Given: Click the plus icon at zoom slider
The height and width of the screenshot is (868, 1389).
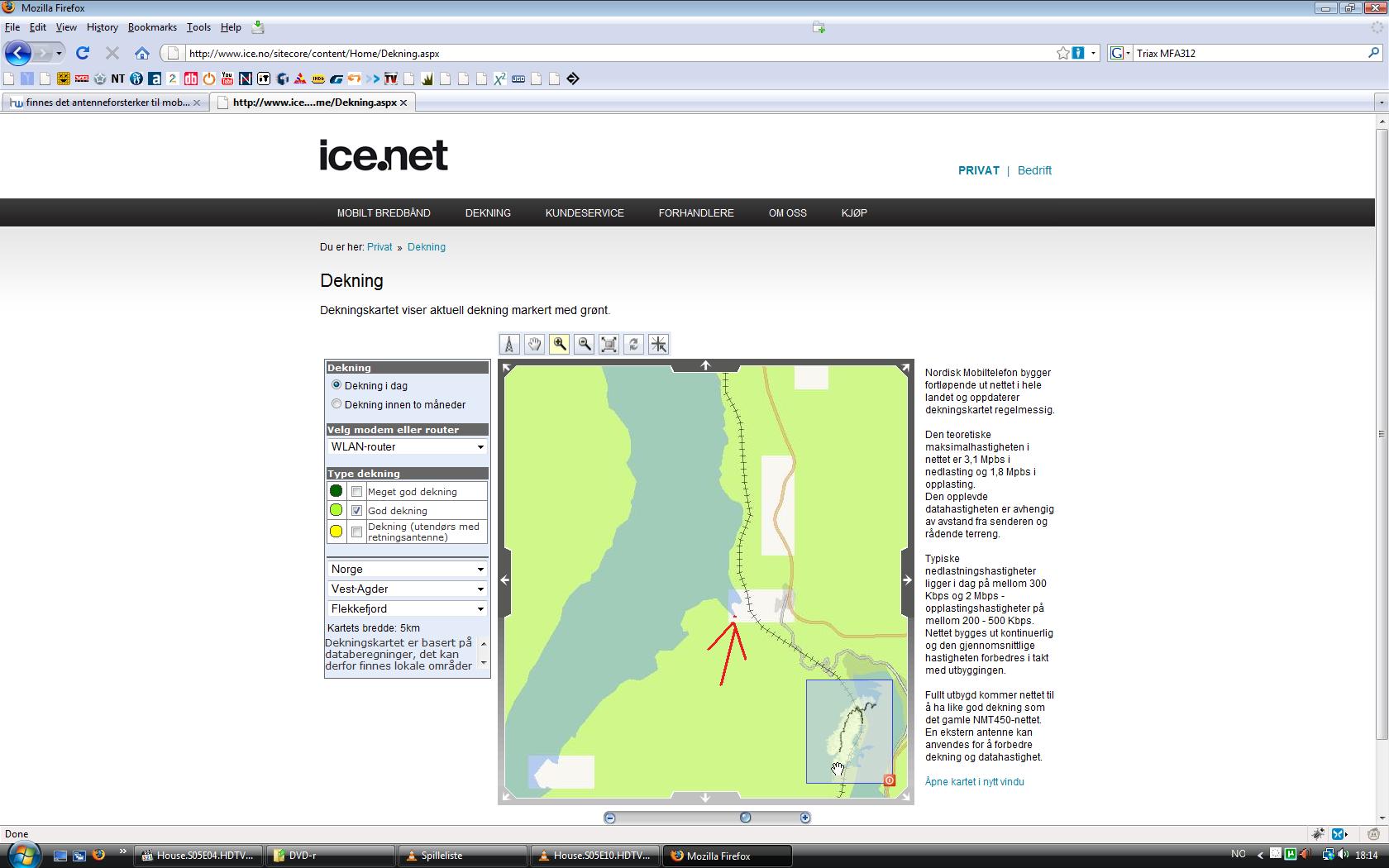Looking at the screenshot, I should tap(805, 818).
